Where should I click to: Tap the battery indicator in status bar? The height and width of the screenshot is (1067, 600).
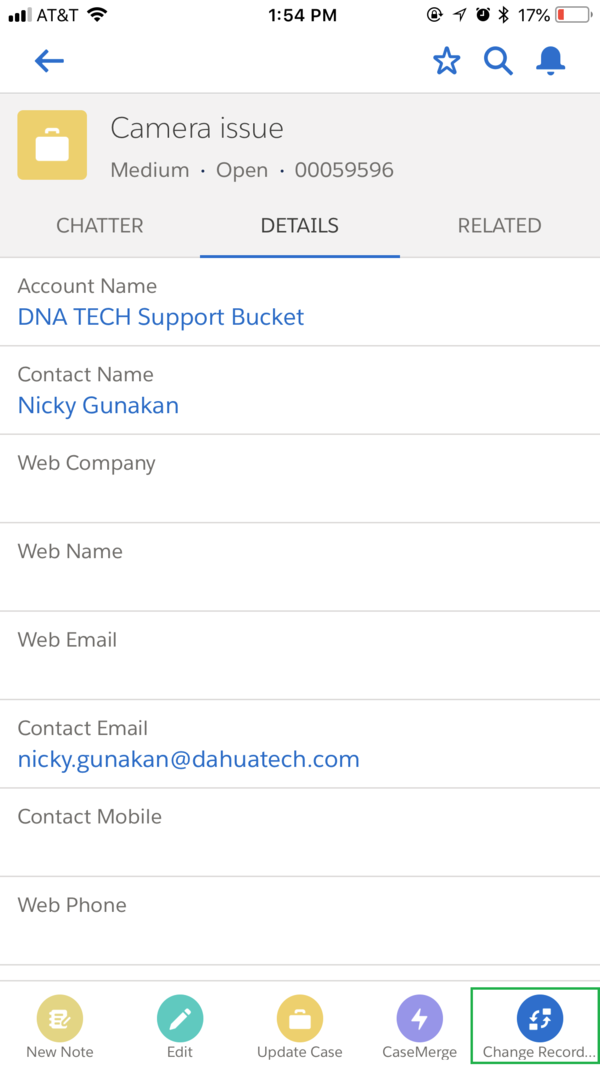coord(573,15)
